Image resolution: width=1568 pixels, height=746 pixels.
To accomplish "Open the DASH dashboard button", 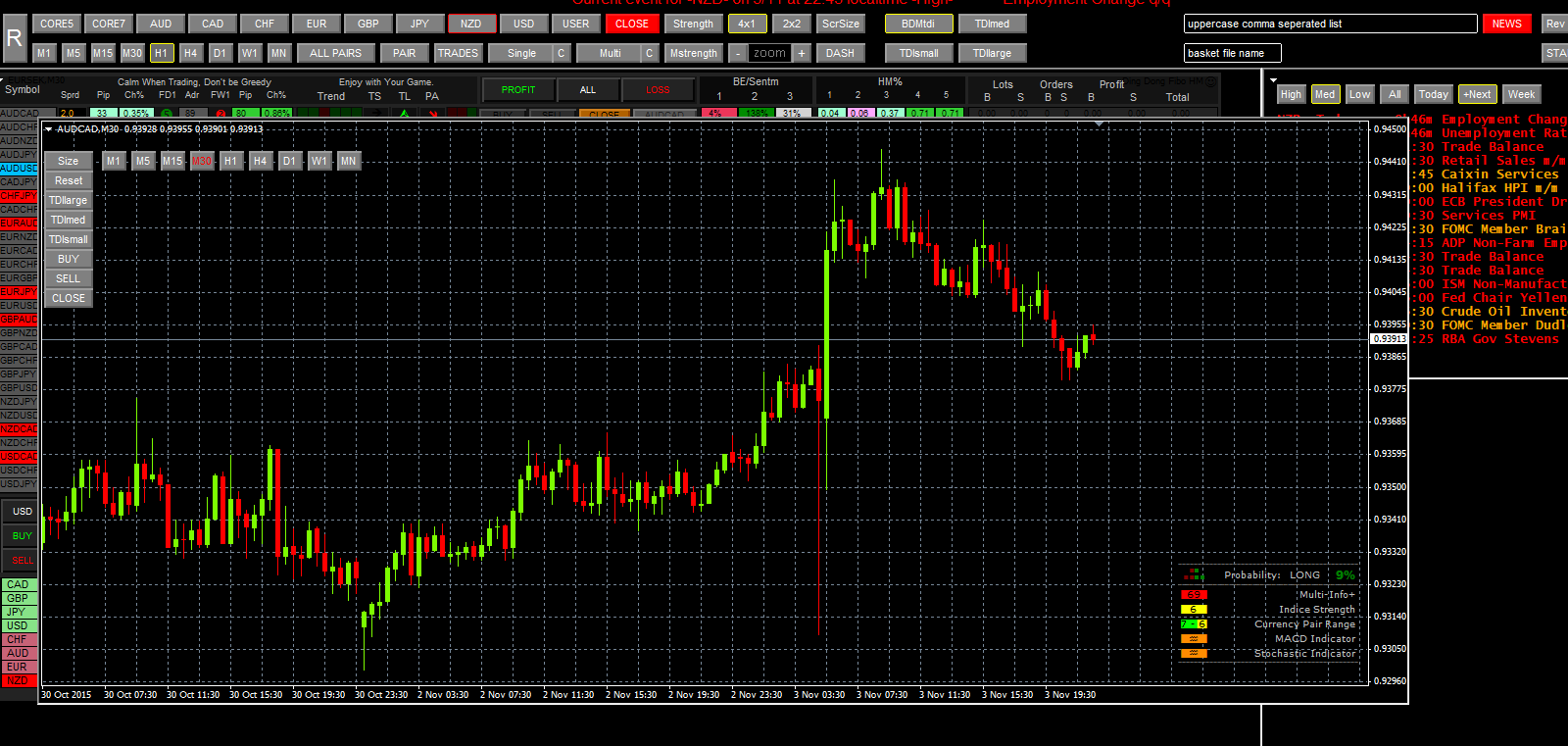I will (840, 53).
